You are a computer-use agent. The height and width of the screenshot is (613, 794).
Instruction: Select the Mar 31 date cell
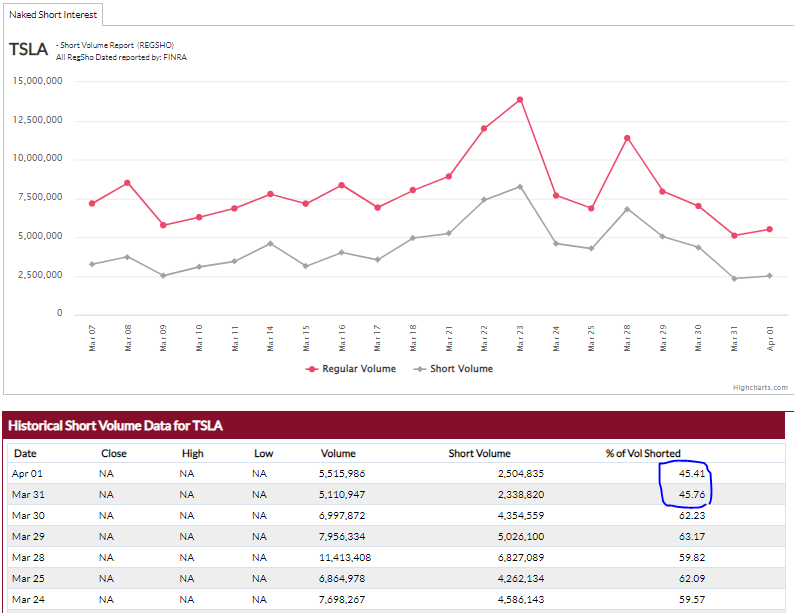(28, 495)
